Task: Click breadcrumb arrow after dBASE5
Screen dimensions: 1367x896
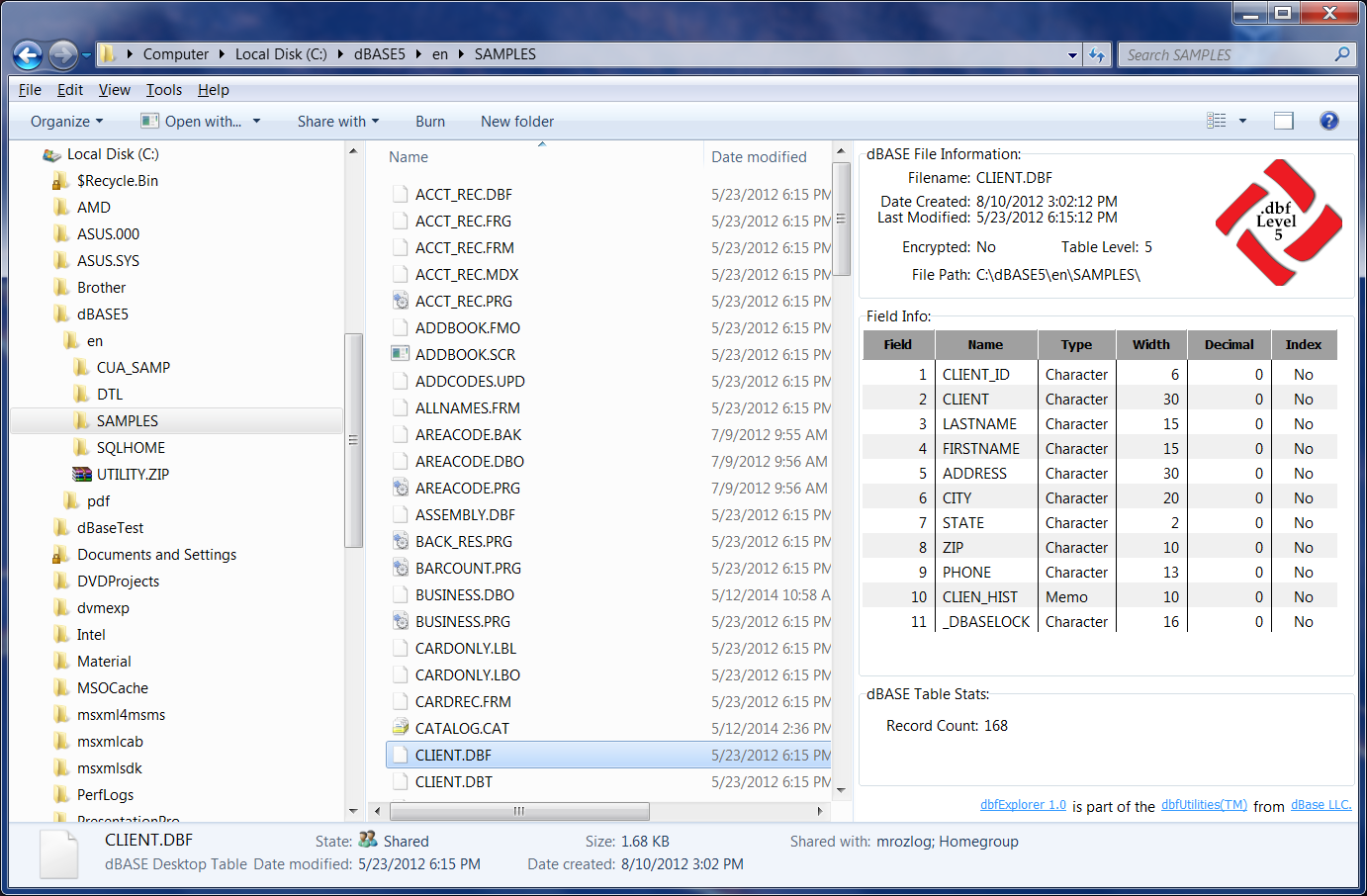Action: click(x=419, y=54)
